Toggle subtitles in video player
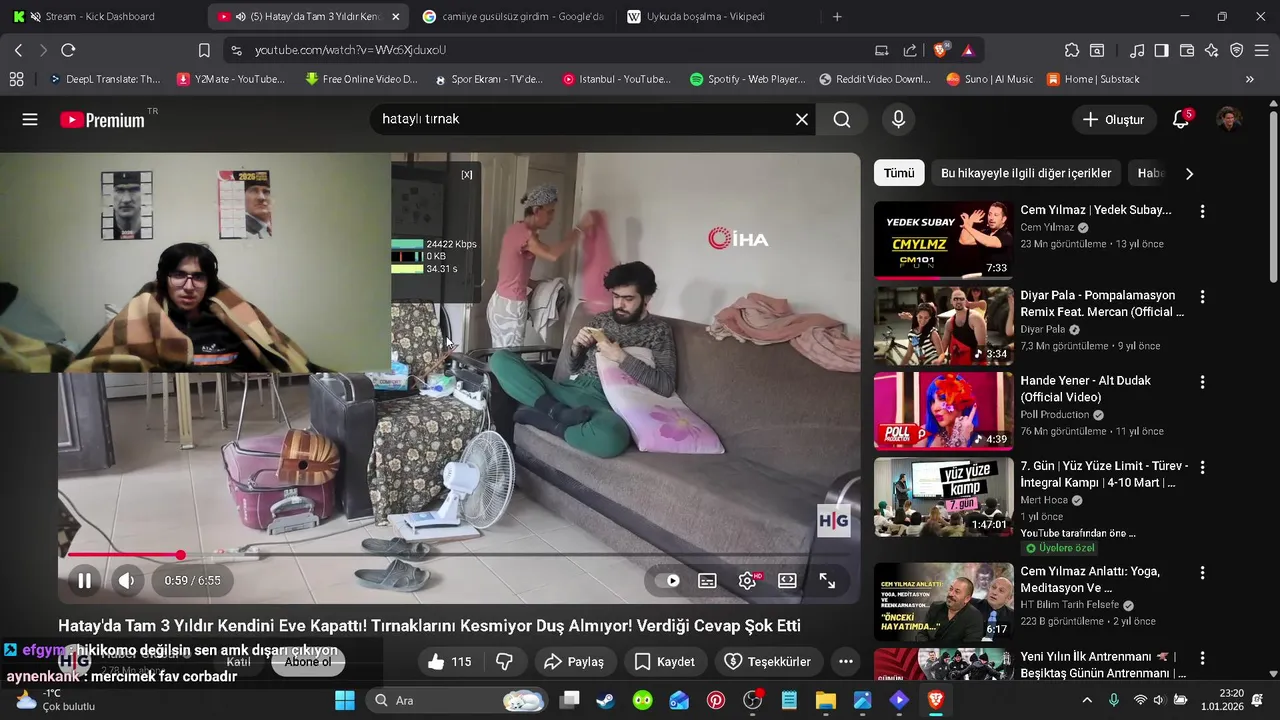 (x=707, y=580)
